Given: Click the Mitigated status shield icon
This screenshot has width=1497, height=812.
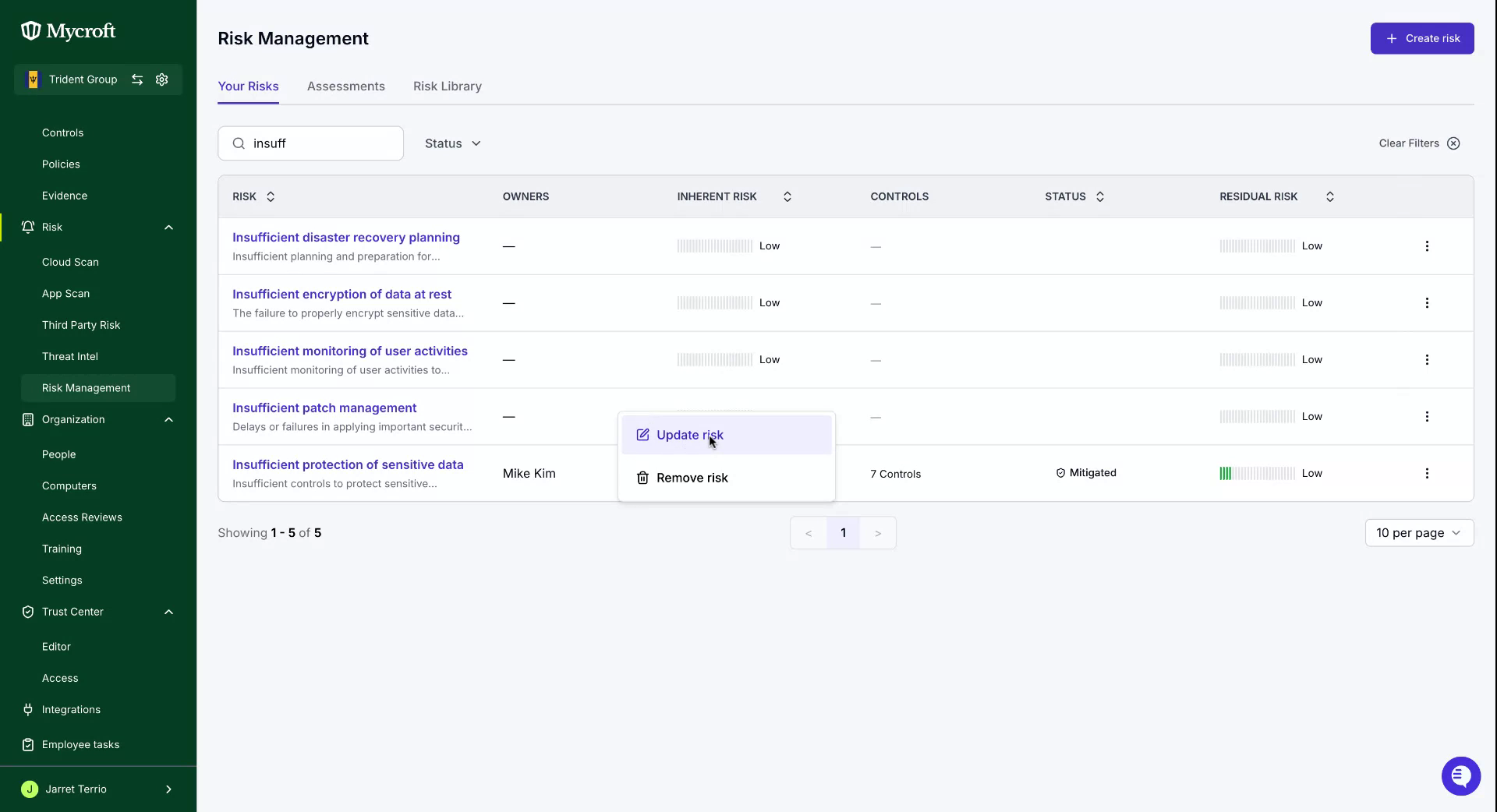Looking at the screenshot, I should pos(1060,473).
